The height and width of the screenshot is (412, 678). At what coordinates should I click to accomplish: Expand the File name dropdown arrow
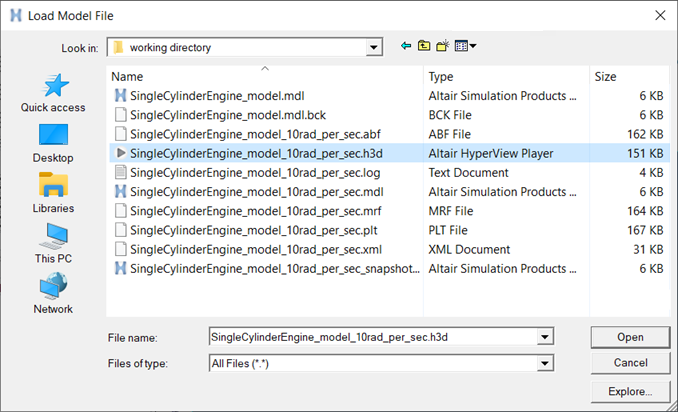(x=545, y=337)
